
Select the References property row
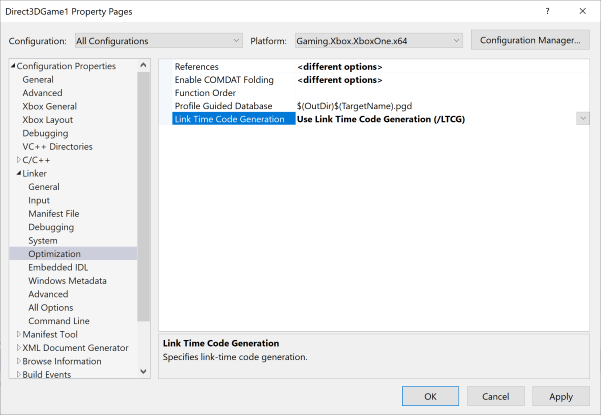coord(196,67)
